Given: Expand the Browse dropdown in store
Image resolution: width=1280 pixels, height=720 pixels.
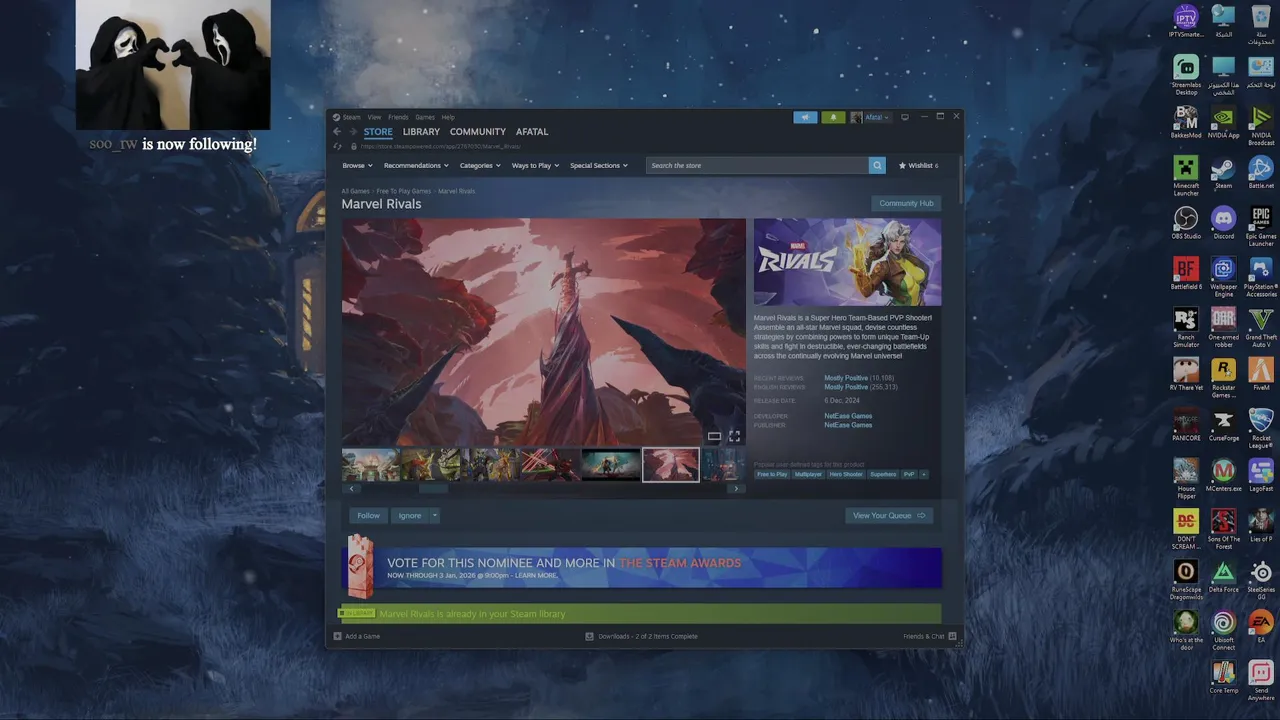Looking at the screenshot, I should pos(357,165).
